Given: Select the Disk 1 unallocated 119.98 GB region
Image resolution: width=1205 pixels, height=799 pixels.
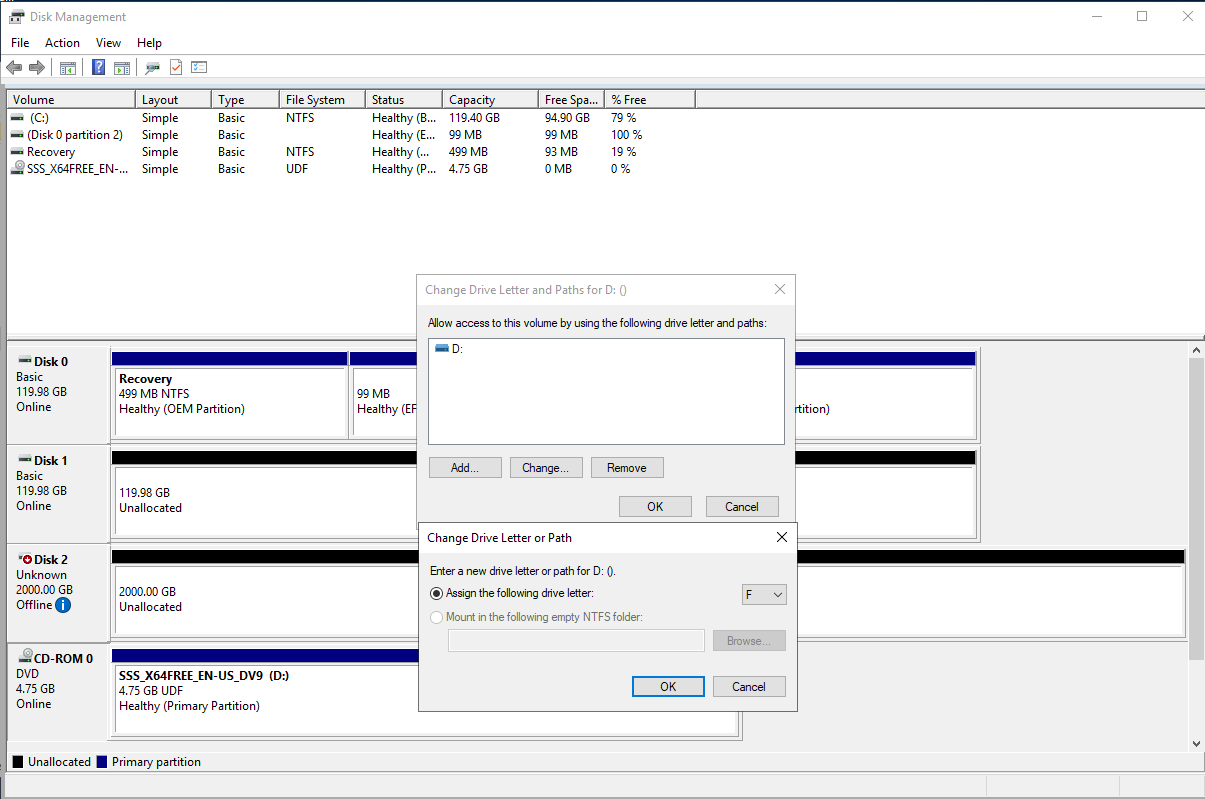Looking at the screenshot, I should point(265,500).
